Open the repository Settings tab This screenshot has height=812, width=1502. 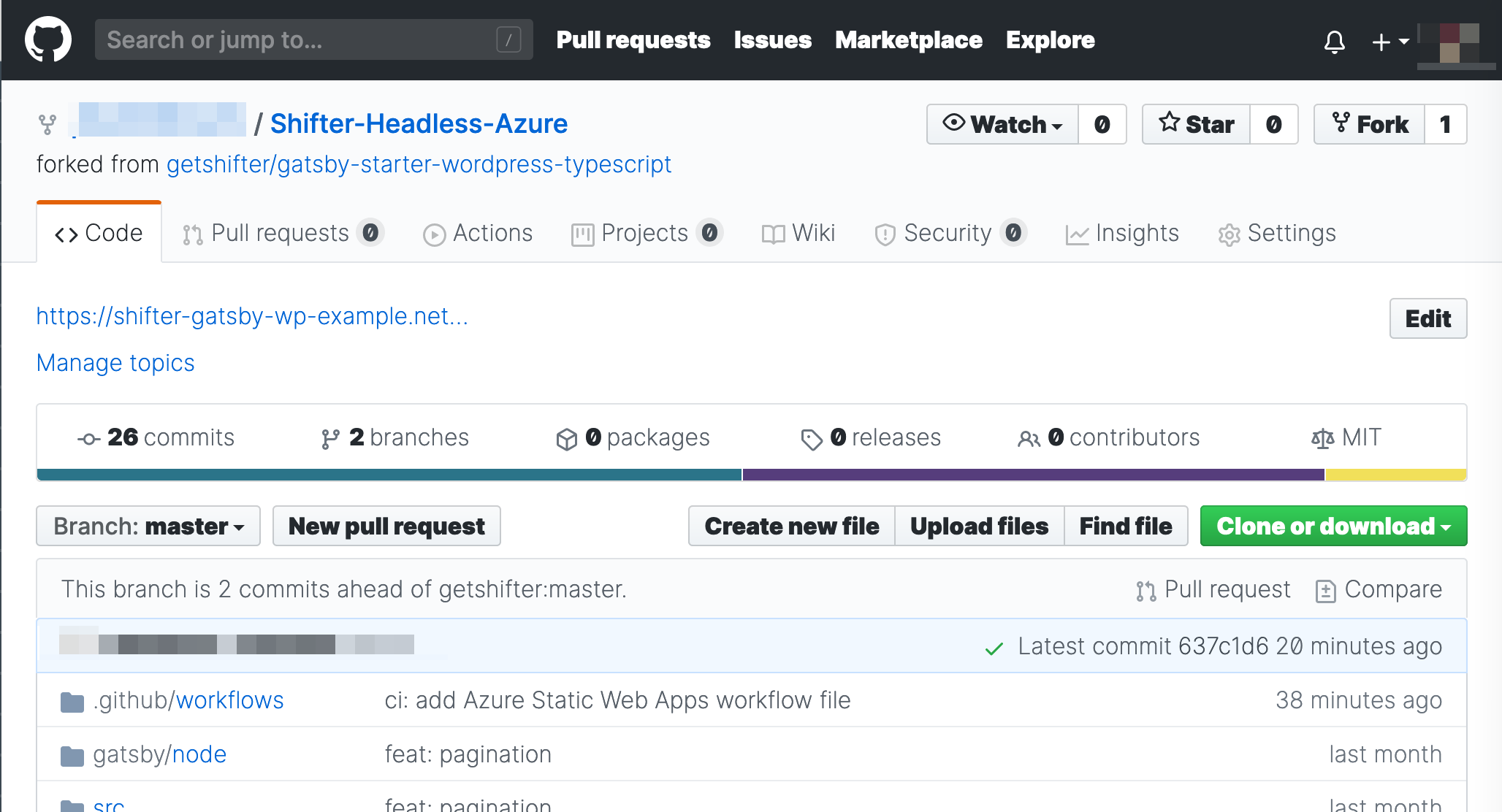coord(1276,233)
